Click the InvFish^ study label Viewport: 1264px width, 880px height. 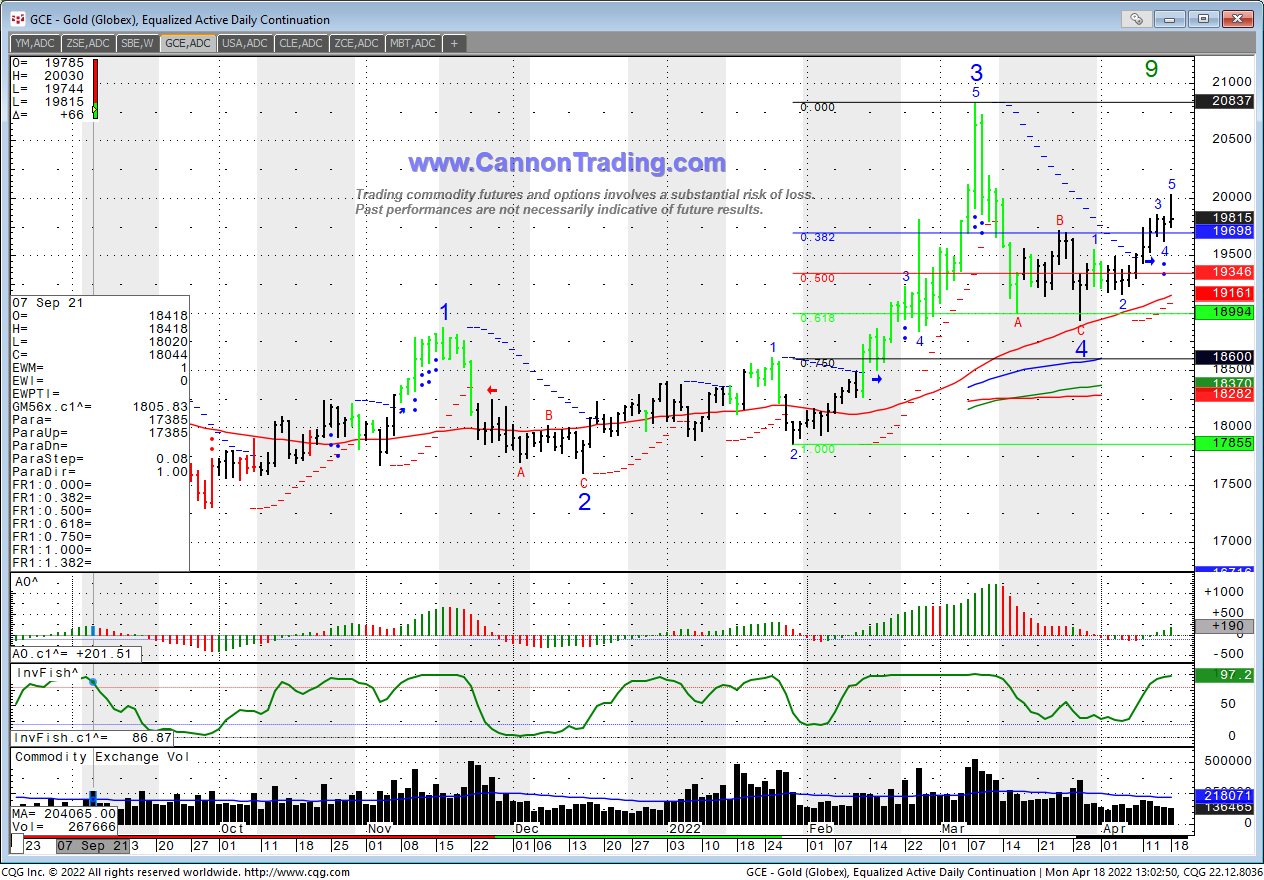tap(44, 673)
